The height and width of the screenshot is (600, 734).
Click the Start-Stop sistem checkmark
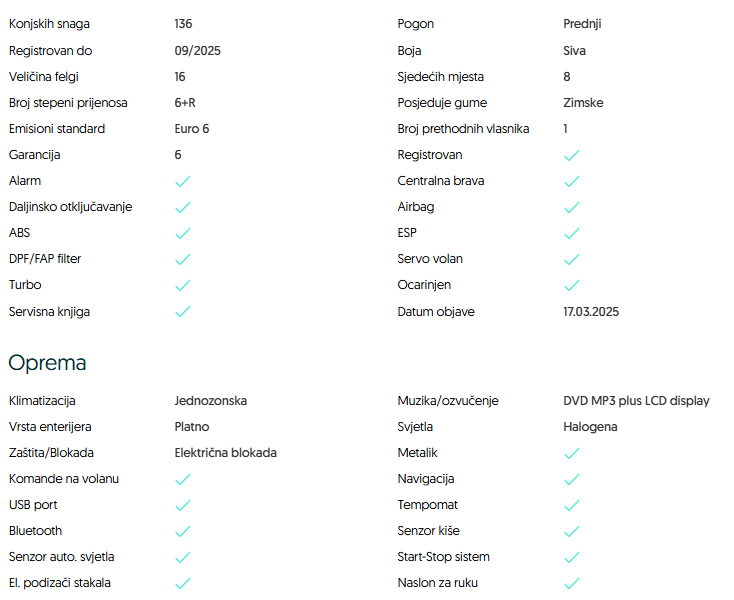(x=572, y=557)
